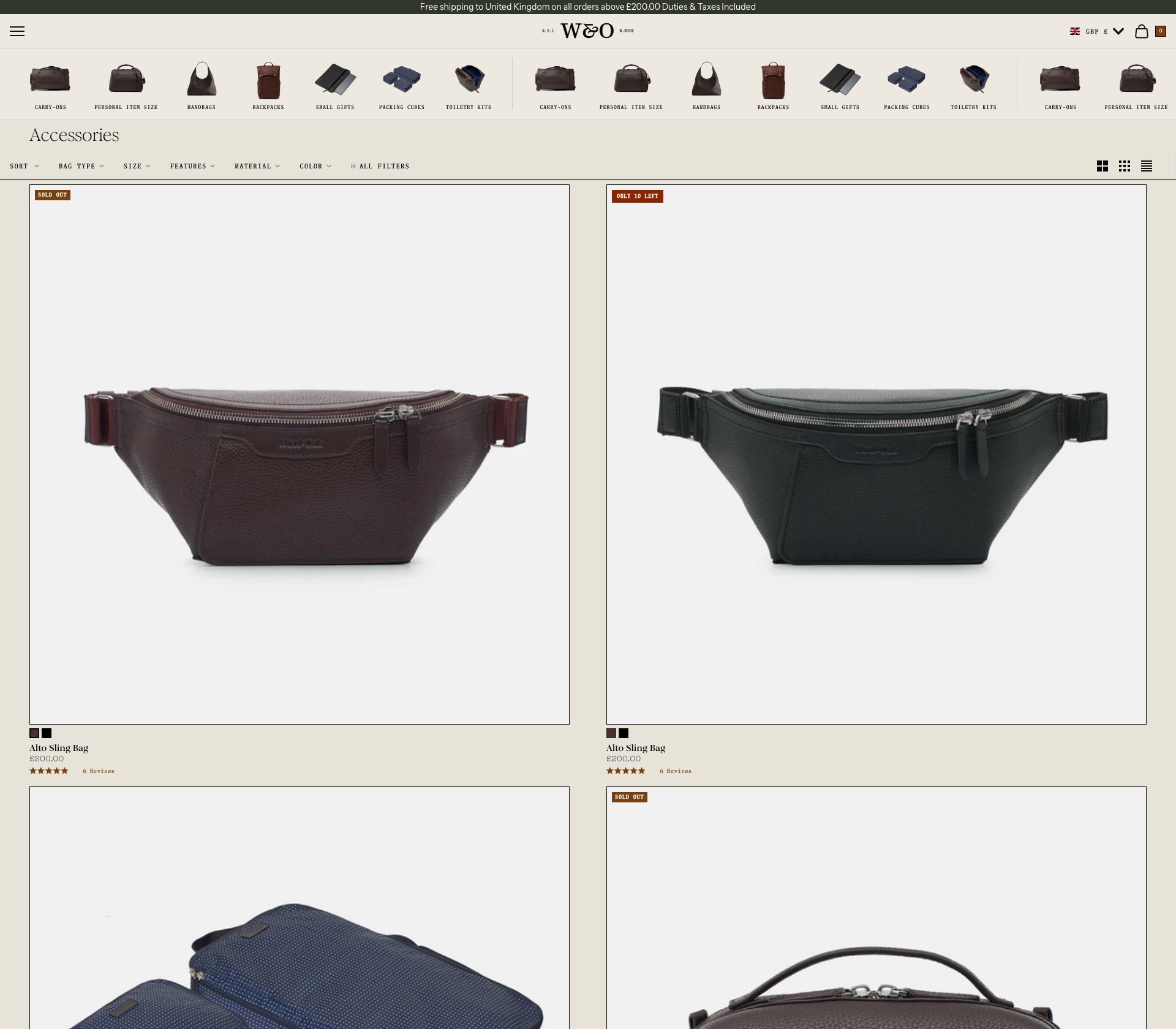Open 6 Reviews under the black sling bag
The width and height of the screenshot is (1176, 1029).
coord(676,771)
